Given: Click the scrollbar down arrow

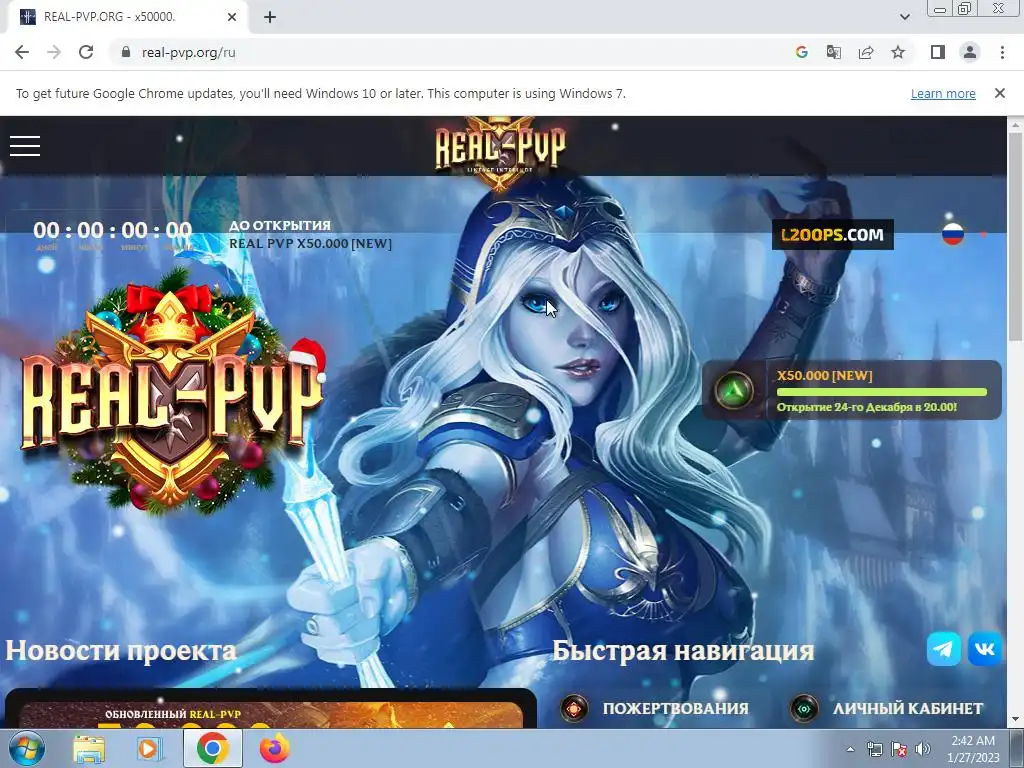Looking at the screenshot, I should click(x=1016, y=720).
